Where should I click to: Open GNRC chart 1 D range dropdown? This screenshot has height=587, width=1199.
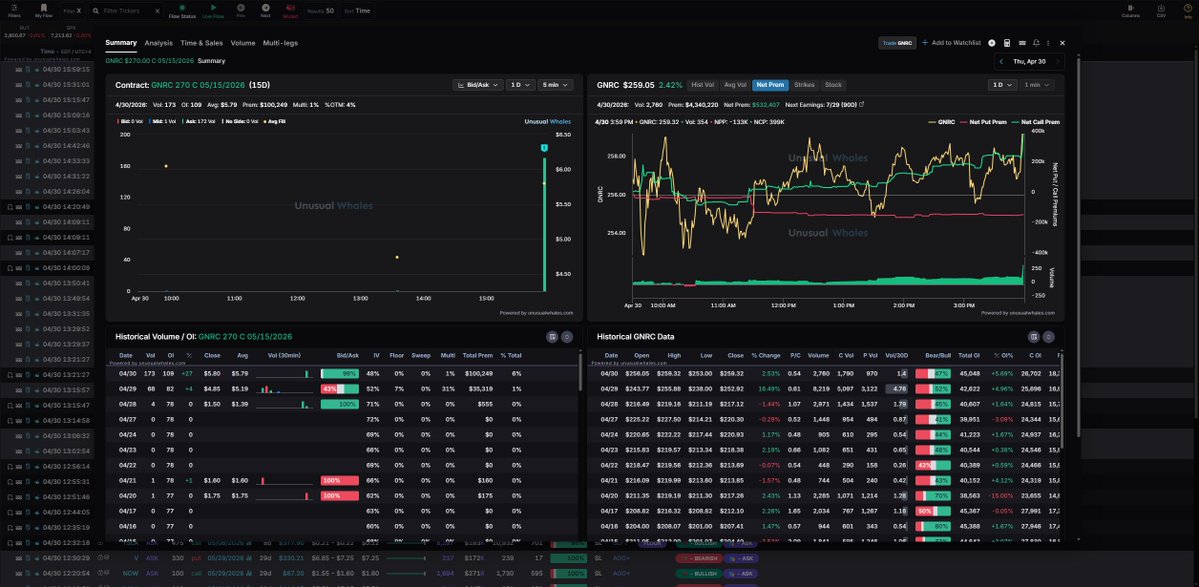point(1002,85)
